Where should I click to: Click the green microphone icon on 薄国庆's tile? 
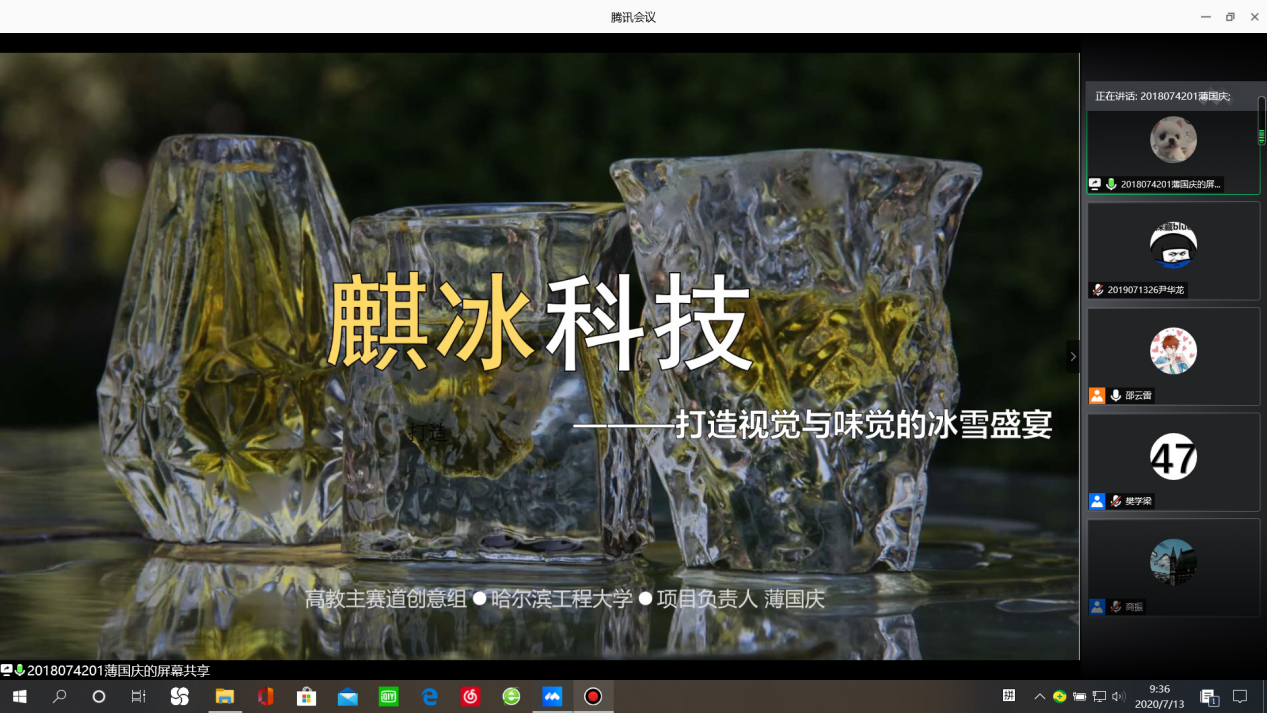click(1111, 185)
